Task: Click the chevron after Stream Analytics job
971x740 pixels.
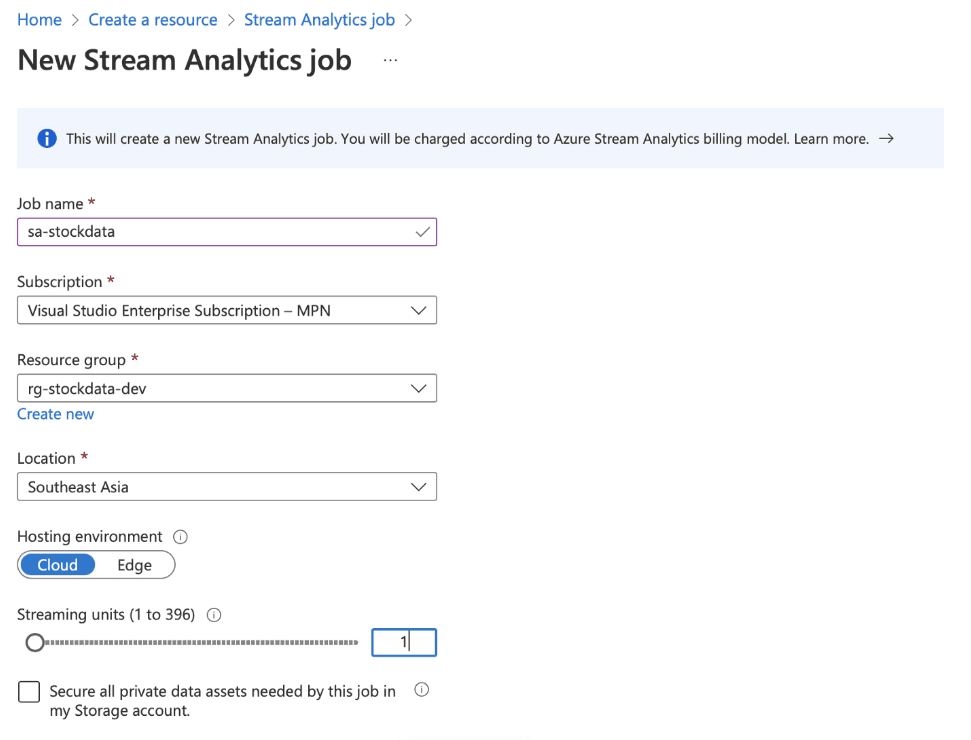Action: (x=408, y=20)
